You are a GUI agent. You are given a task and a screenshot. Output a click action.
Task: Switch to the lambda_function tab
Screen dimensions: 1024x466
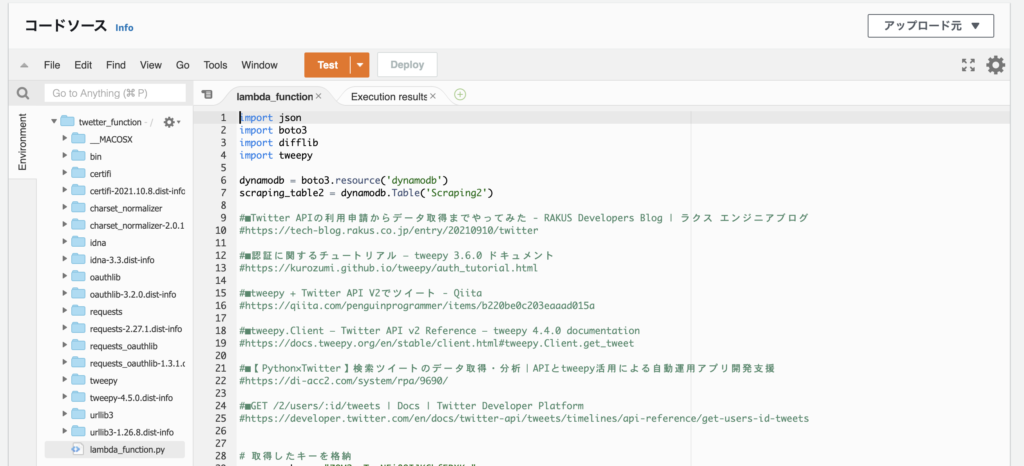tap(274, 96)
